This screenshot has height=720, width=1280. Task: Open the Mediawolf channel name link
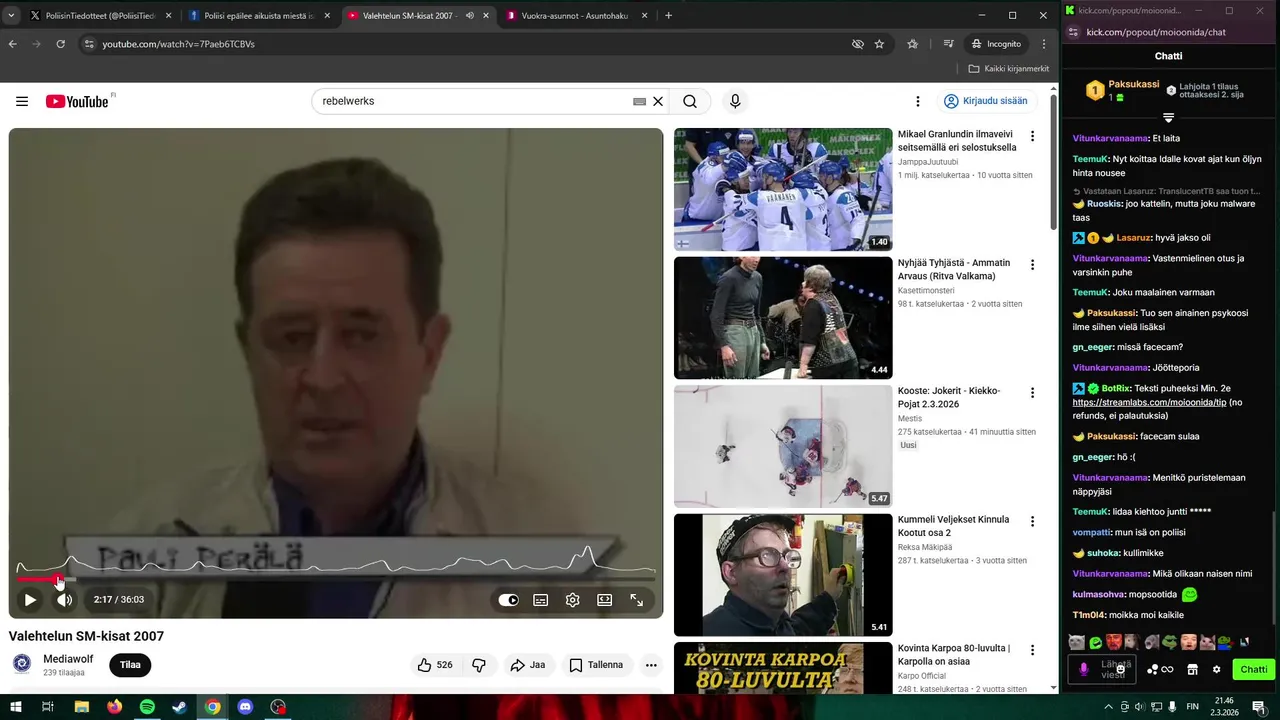pyautogui.click(x=68, y=659)
